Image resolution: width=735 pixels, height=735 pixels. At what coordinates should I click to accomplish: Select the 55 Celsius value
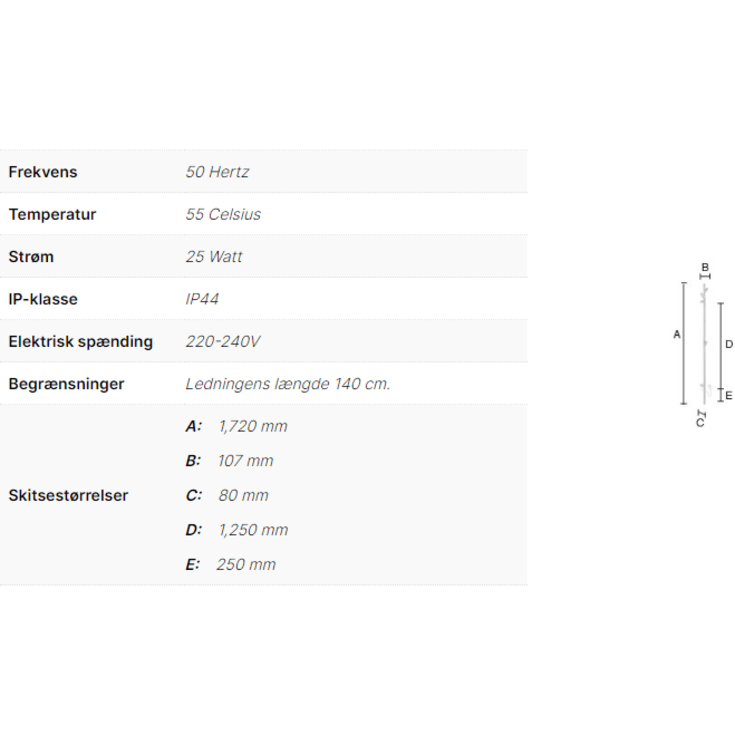pos(223,214)
